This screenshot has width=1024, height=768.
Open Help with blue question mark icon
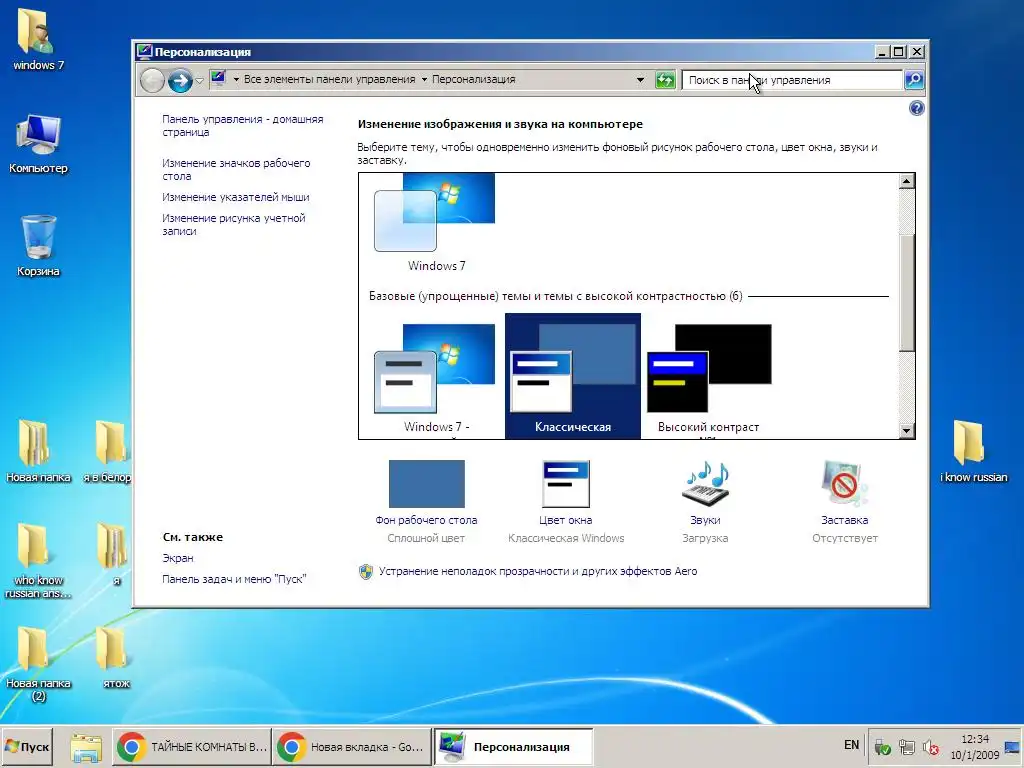point(917,108)
